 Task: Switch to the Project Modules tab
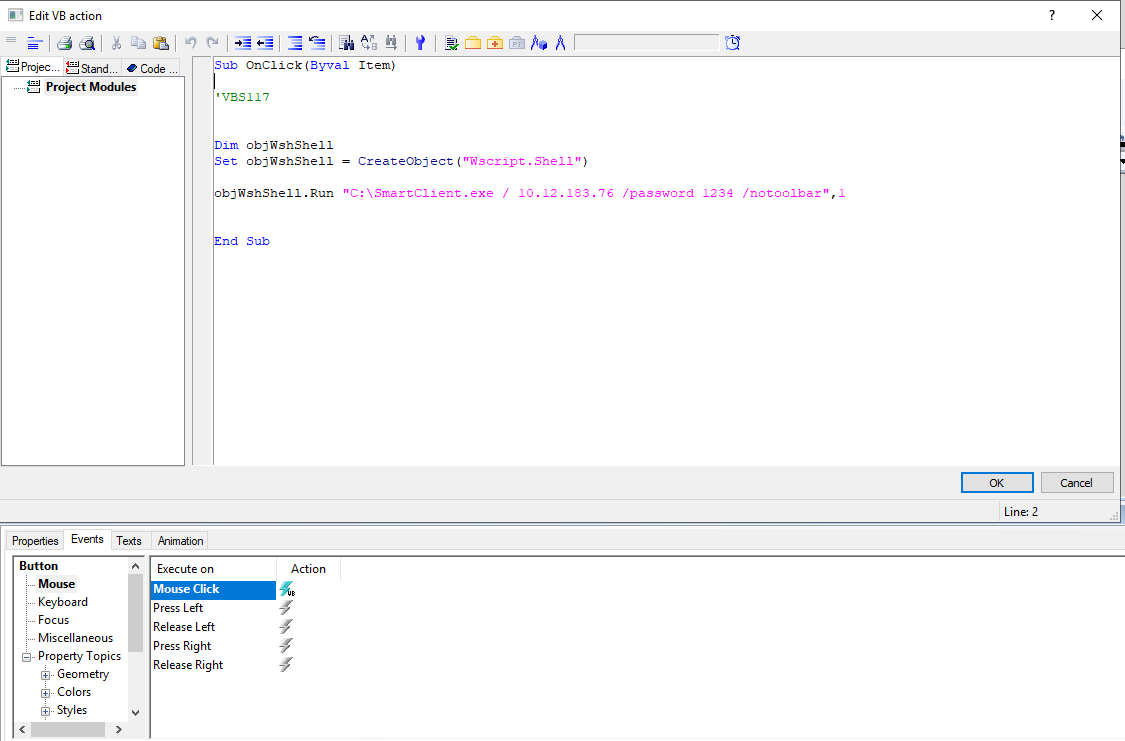point(32,67)
